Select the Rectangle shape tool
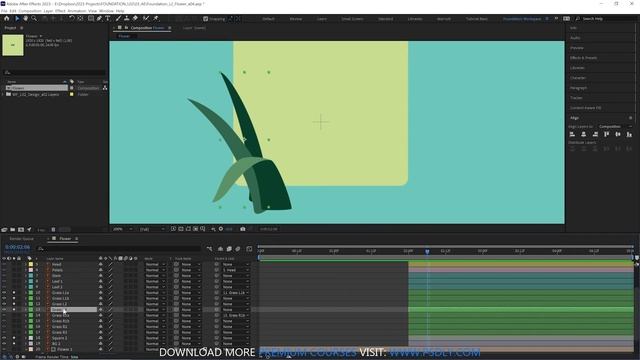Viewport: 640px width, 360px height. tap(91, 18)
